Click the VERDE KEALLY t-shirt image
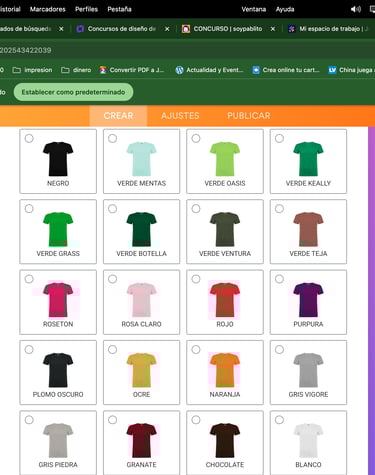Image resolution: width=375 pixels, height=475 pixels. pos(308,159)
